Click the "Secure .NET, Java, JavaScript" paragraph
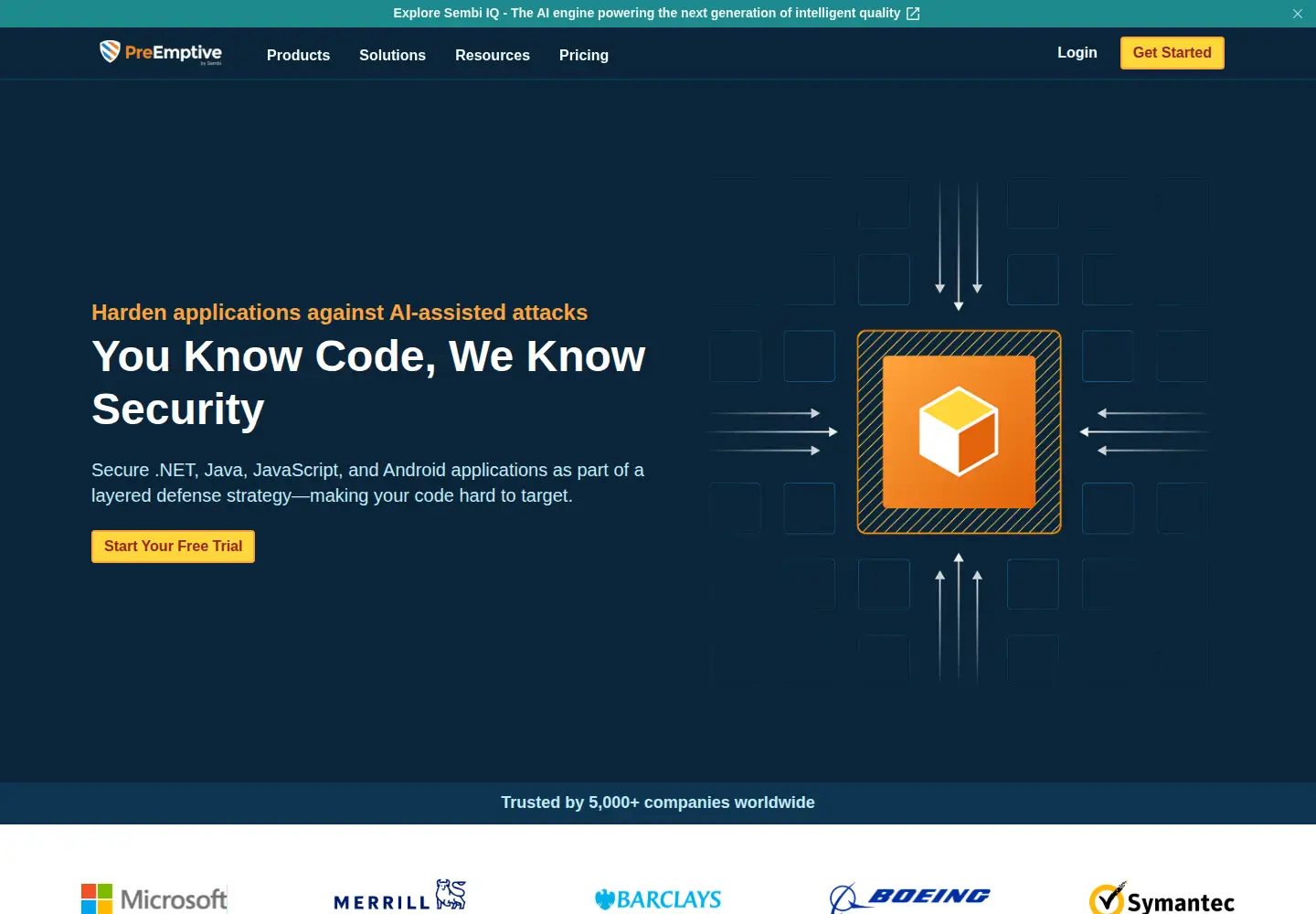The width and height of the screenshot is (1316, 914). 367,483
